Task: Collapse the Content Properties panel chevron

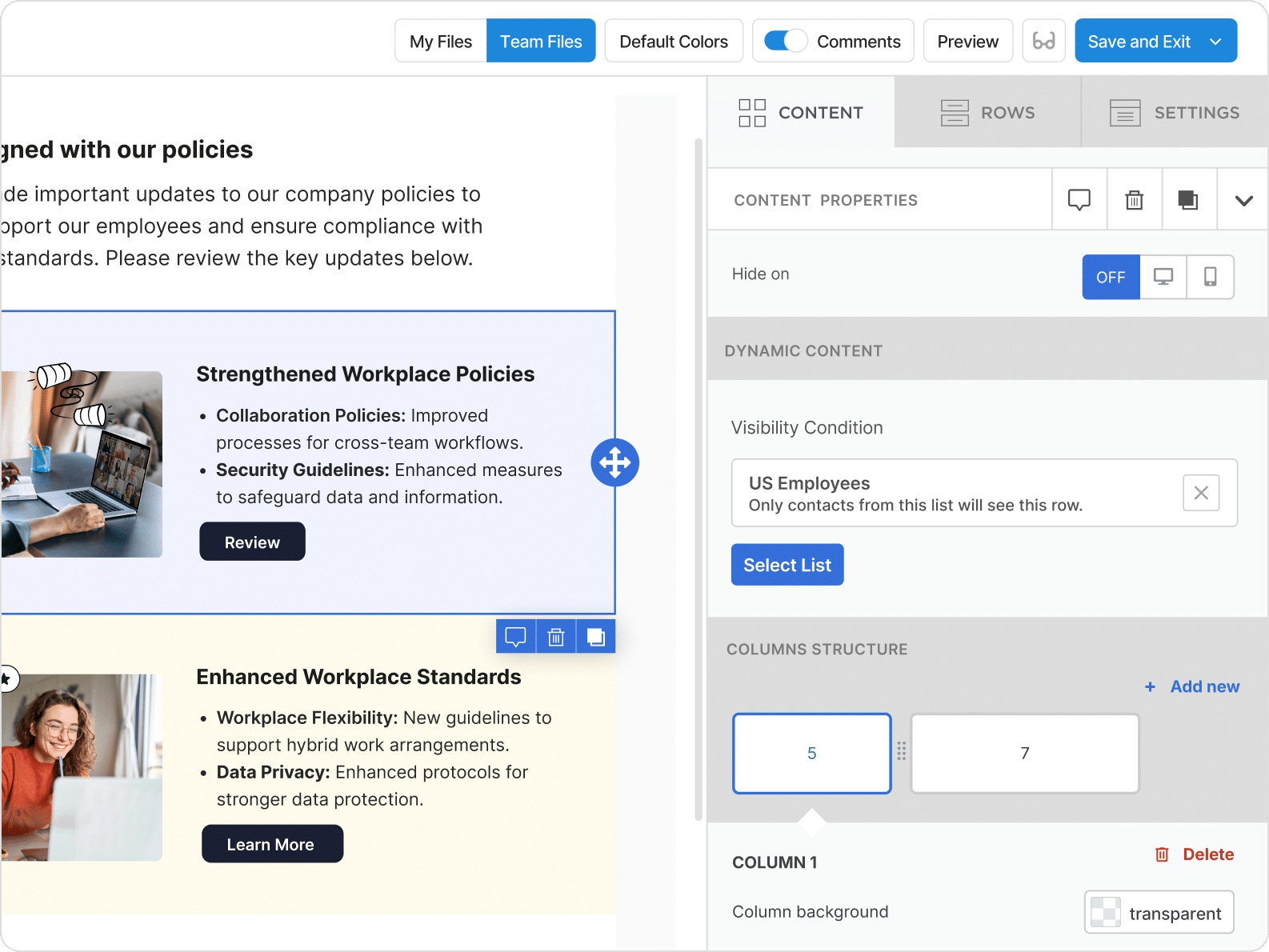Action: [1243, 200]
